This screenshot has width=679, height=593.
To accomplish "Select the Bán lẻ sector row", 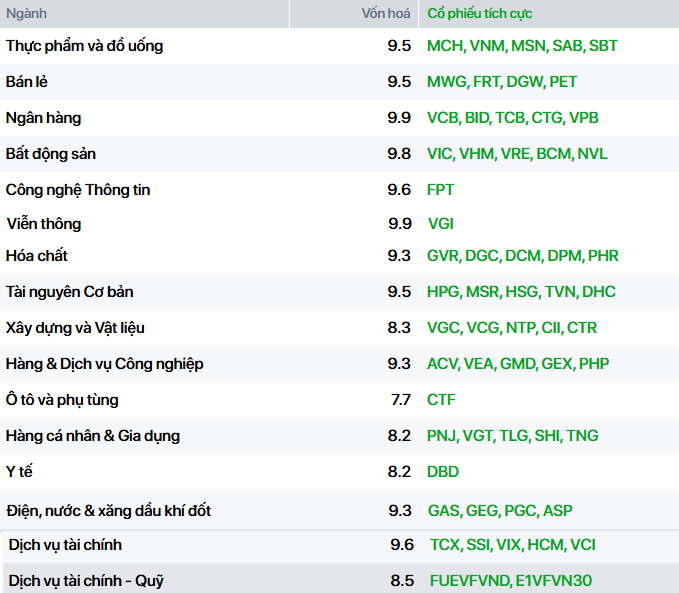I will point(340,82).
